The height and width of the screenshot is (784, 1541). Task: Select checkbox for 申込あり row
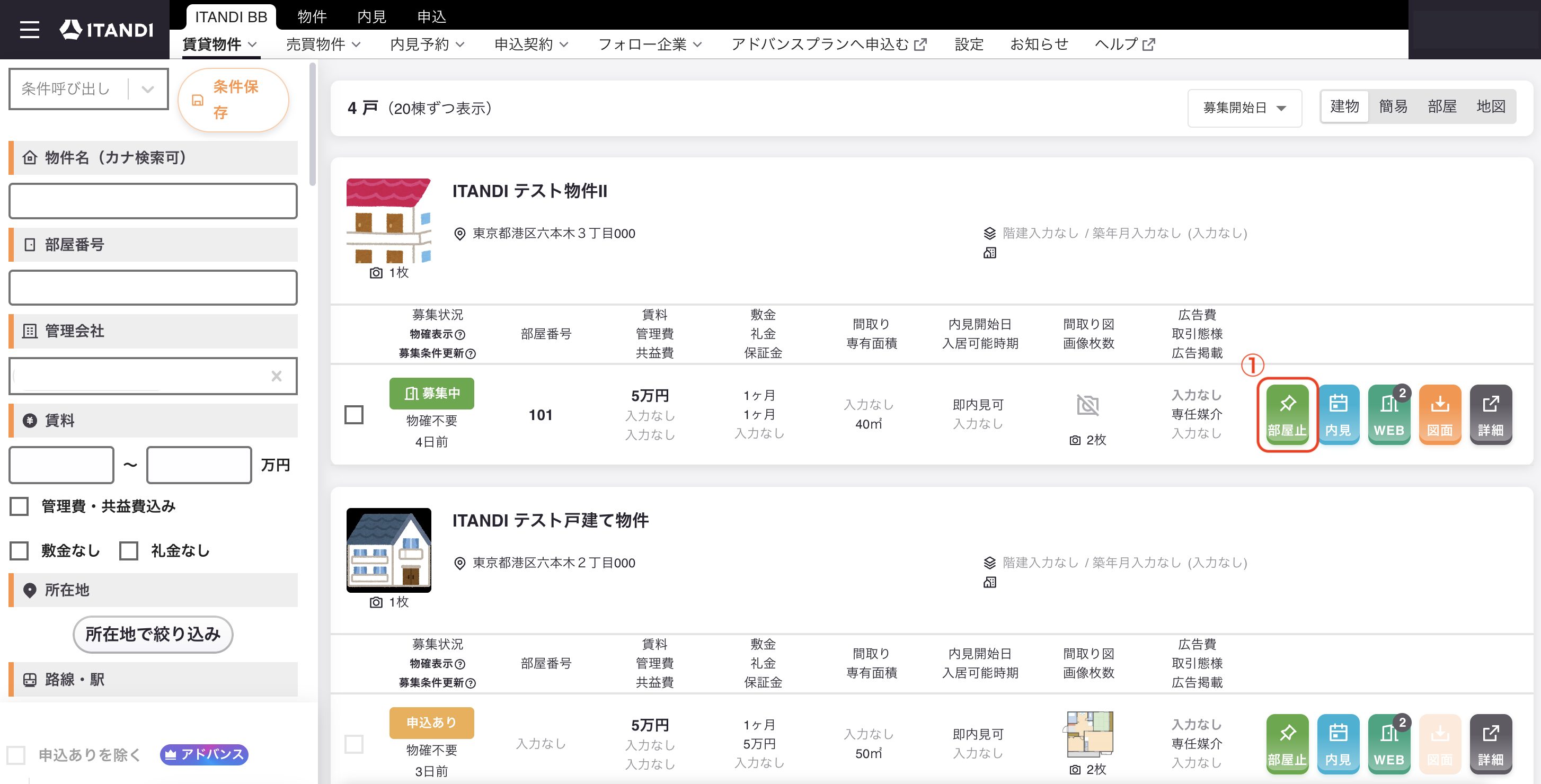coord(354,744)
